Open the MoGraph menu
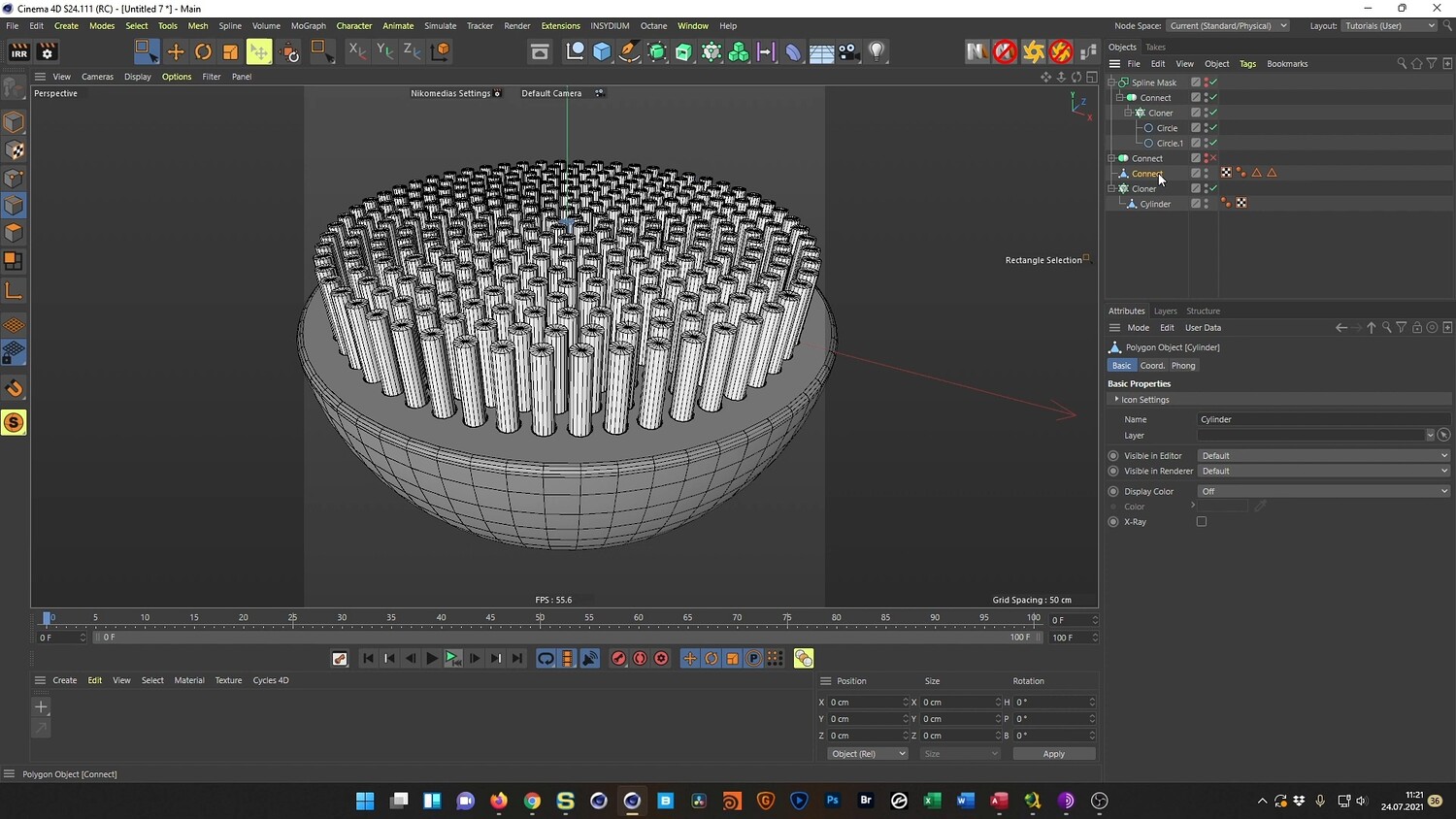Viewport: 1456px width, 819px height. pos(309,26)
